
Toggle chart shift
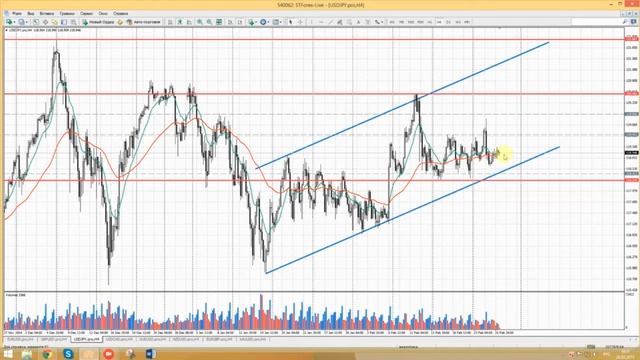[240, 22]
